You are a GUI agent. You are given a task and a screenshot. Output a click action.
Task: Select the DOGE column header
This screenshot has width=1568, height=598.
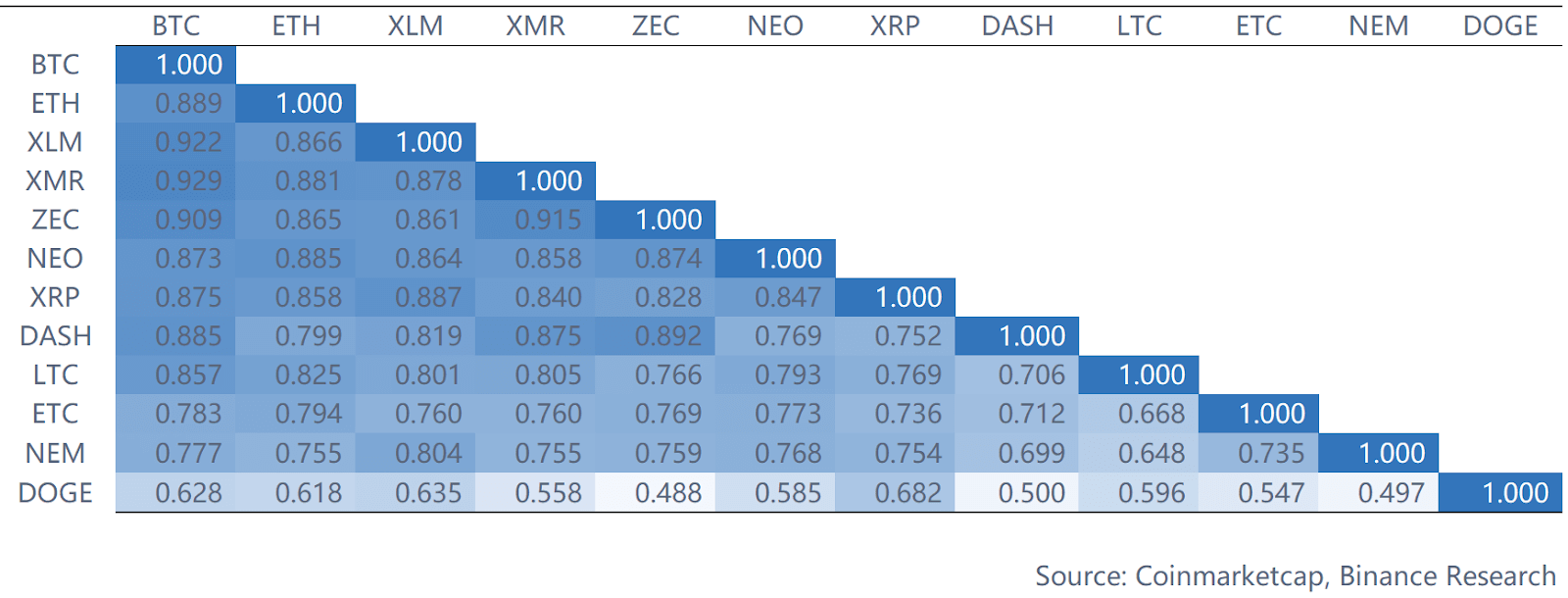coord(1500,25)
